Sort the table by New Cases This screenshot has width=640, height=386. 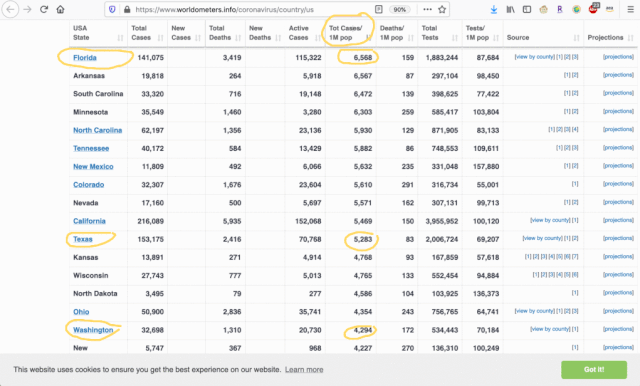187,33
